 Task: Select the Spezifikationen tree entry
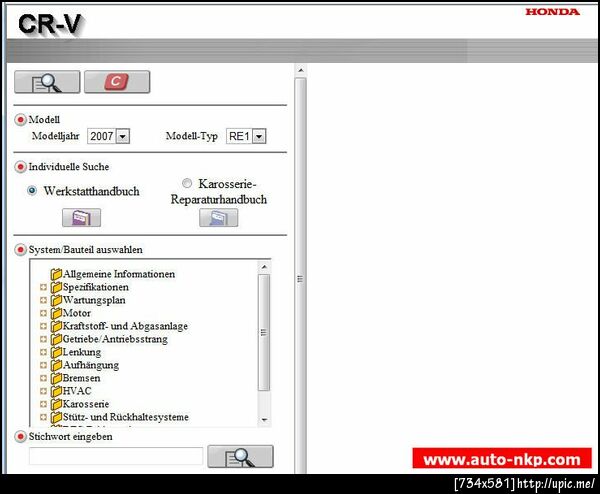(96, 287)
